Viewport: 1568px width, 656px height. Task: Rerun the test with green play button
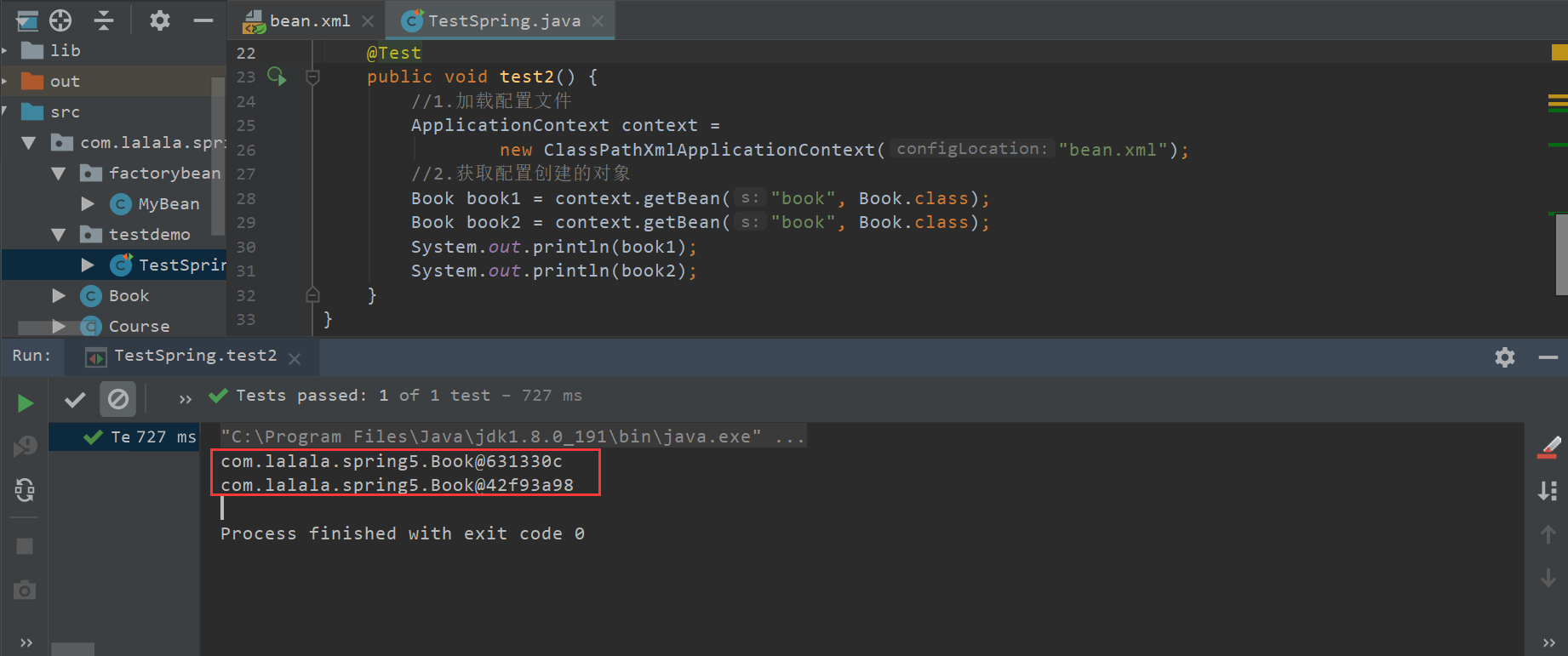coord(26,402)
